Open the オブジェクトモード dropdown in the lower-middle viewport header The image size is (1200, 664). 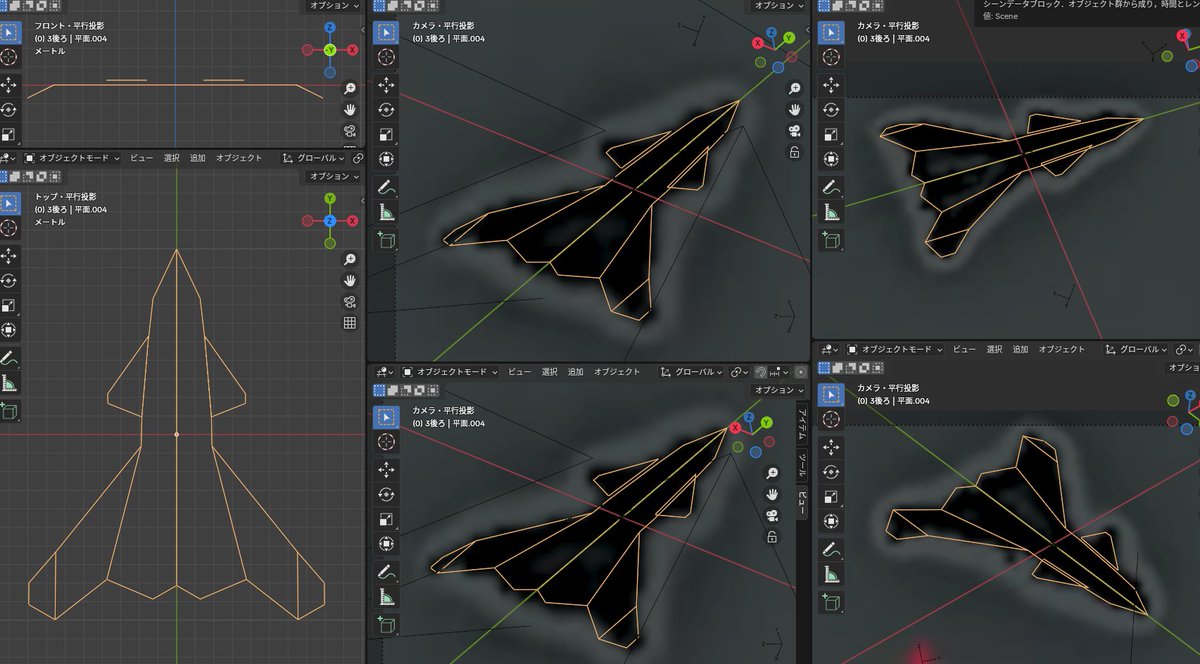coord(449,371)
